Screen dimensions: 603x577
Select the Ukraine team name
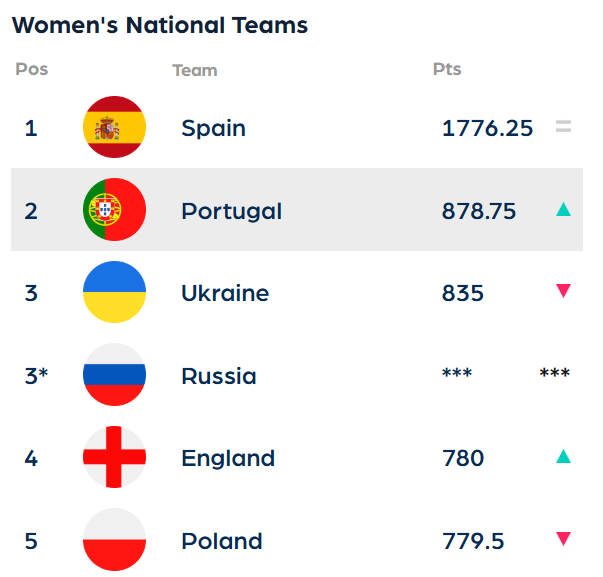coord(225,293)
